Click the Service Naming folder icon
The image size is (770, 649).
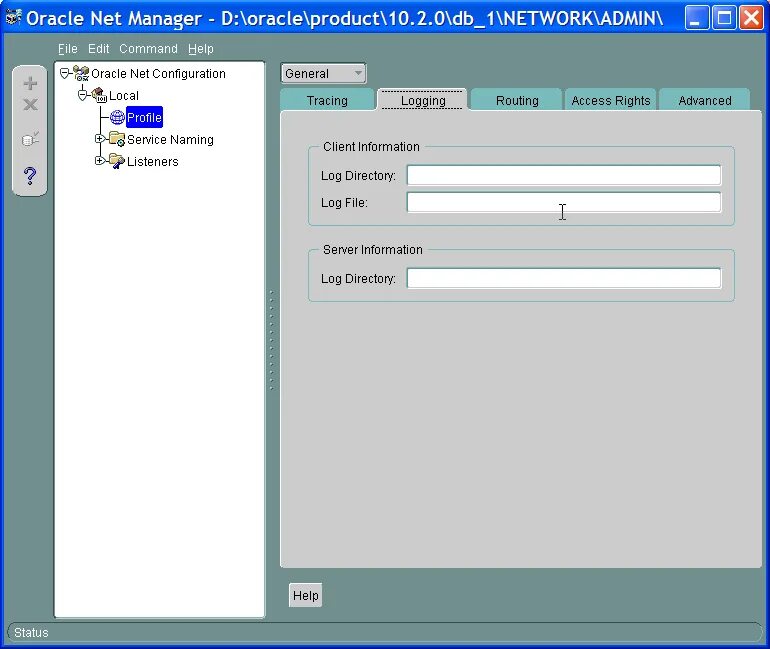coord(117,139)
